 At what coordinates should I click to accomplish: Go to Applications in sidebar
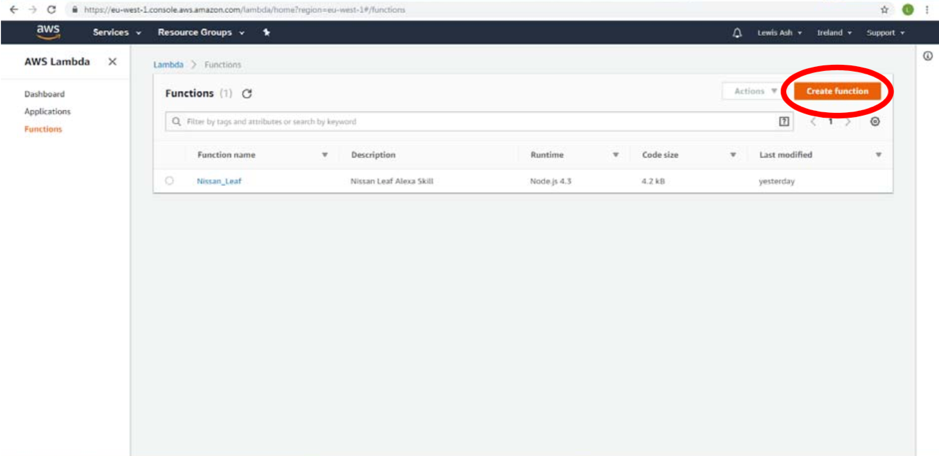click(47, 111)
